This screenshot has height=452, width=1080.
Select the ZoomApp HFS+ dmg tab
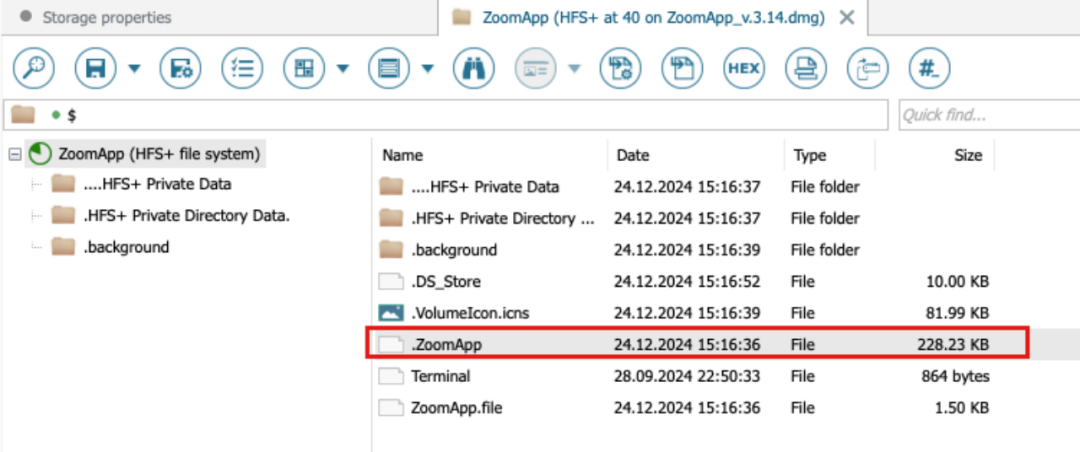coord(654,17)
